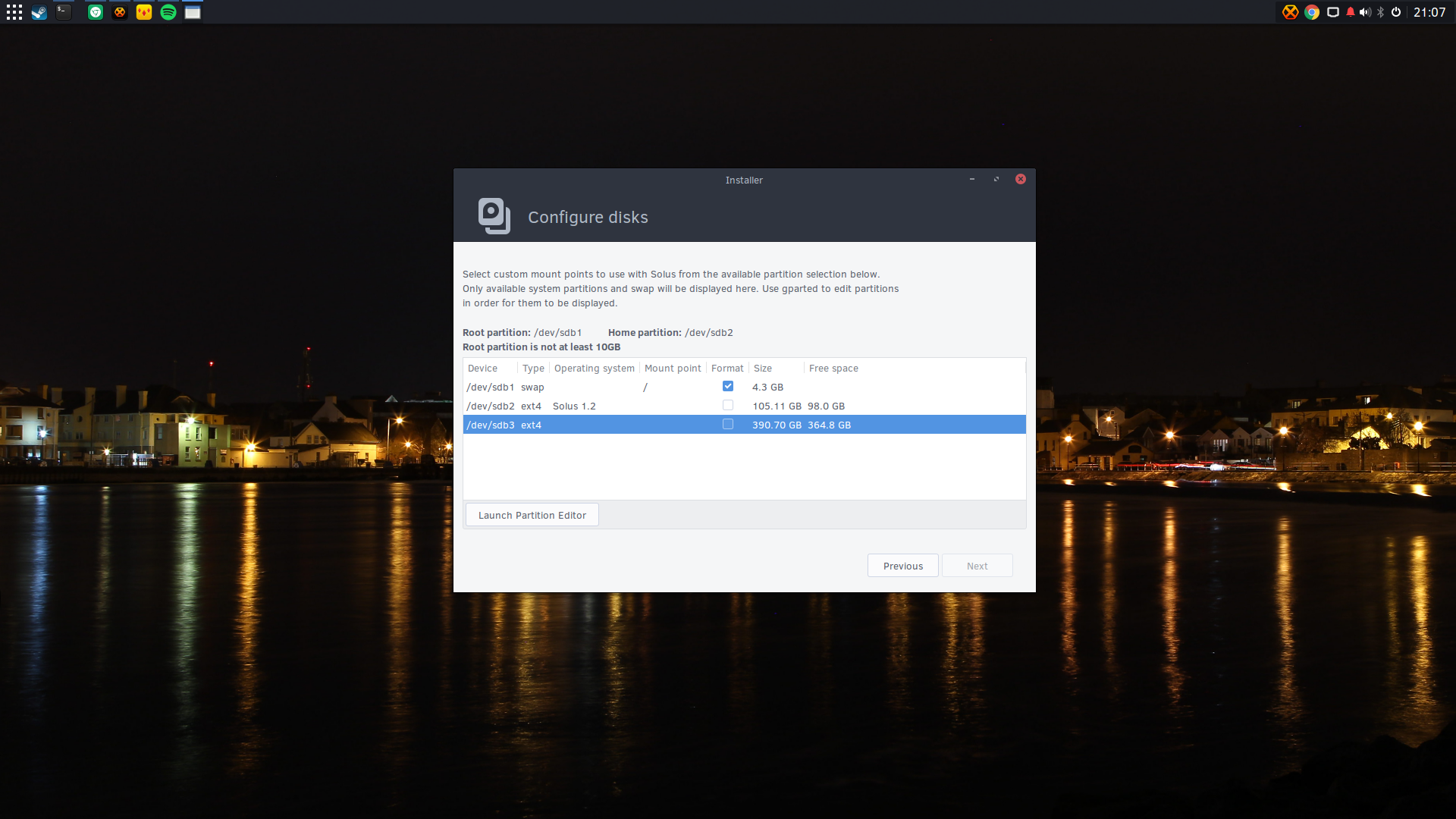The width and height of the screenshot is (1456, 819).
Task: Launch Steam from the panel
Action: 39,12
